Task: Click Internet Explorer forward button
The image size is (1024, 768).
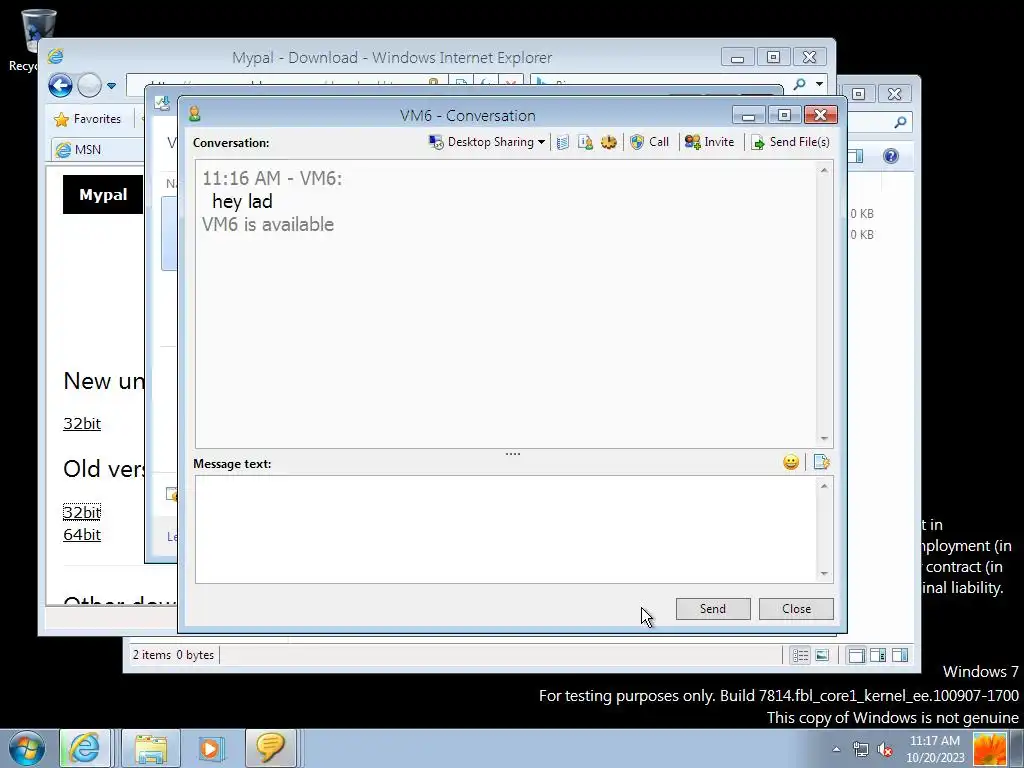Action: point(89,86)
